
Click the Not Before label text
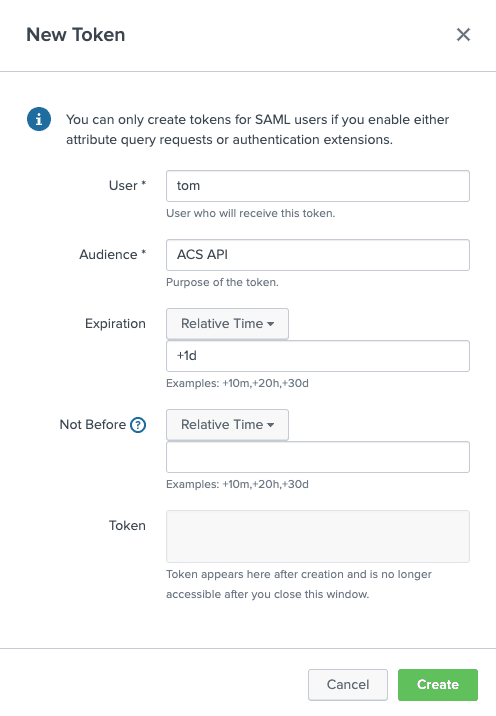(93, 425)
